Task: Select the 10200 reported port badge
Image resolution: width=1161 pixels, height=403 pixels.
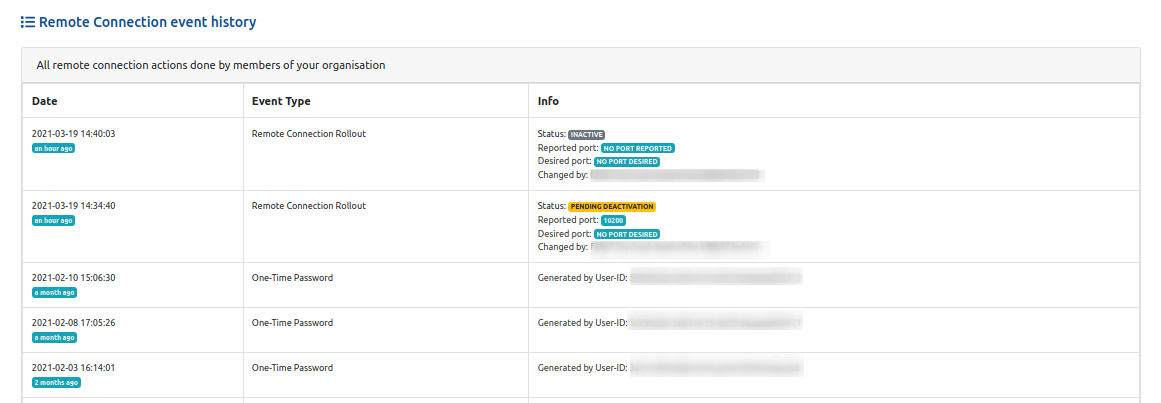Action: [x=613, y=220]
